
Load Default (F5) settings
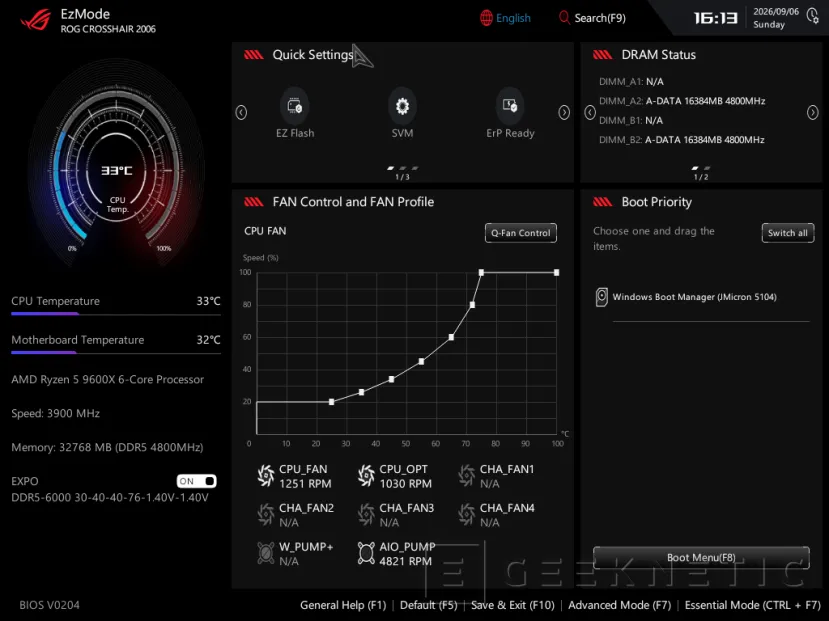coord(428,605)
